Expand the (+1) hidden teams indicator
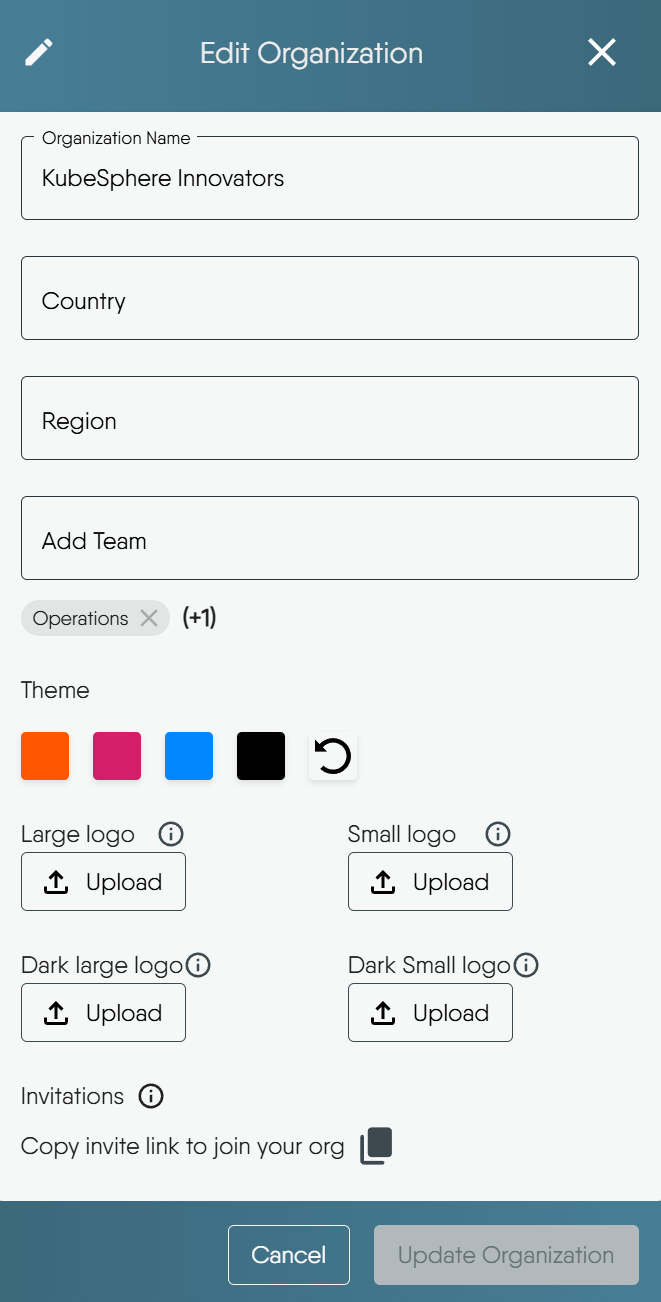 click(198, 617)
